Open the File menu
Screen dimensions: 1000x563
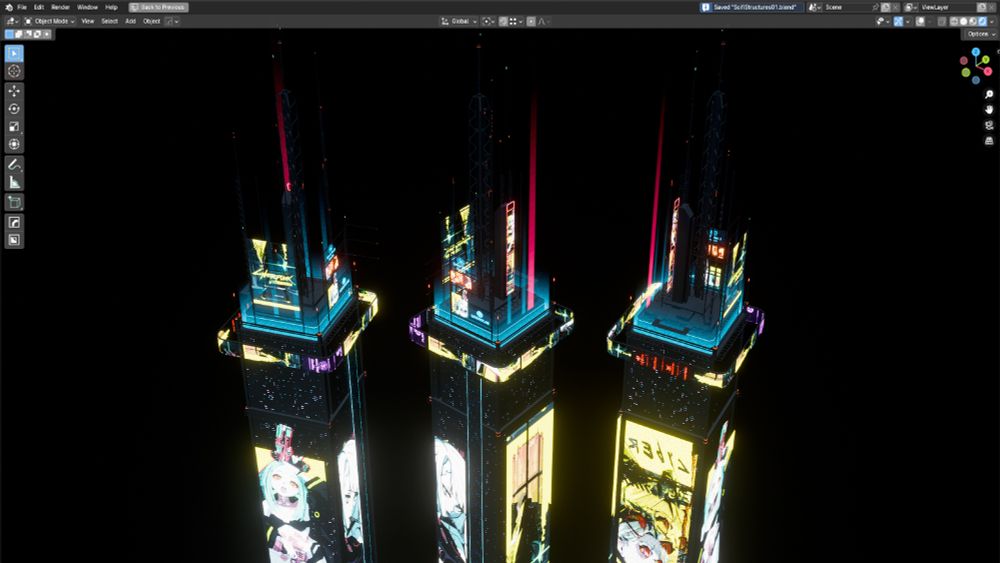click(x=22, y=7)
